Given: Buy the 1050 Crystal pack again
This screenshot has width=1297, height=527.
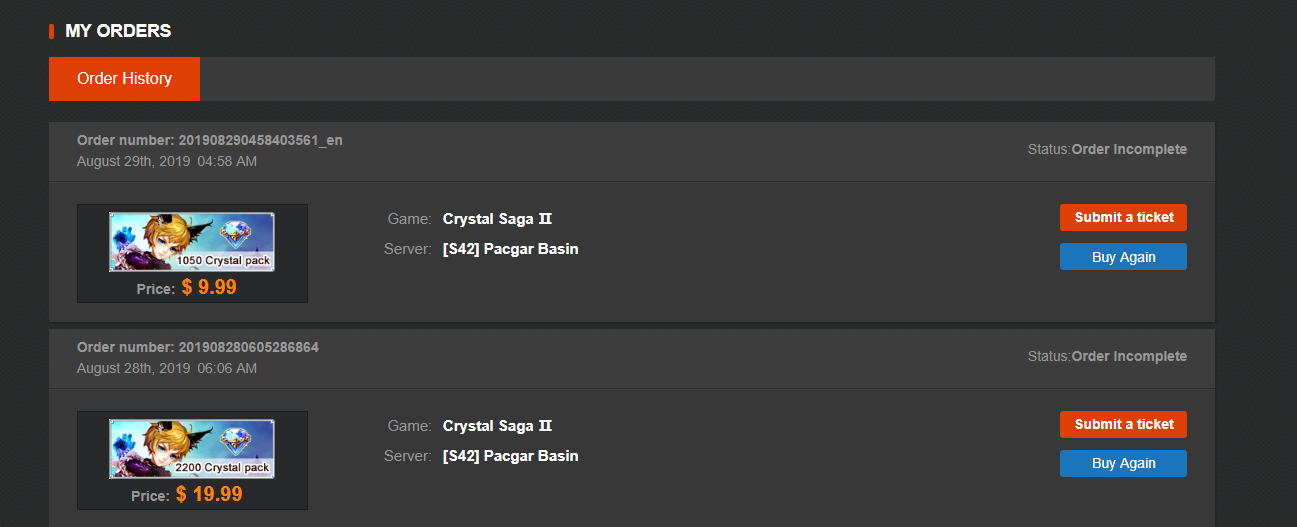Looking at the screenshot, I should click(x=1123, y=257).
